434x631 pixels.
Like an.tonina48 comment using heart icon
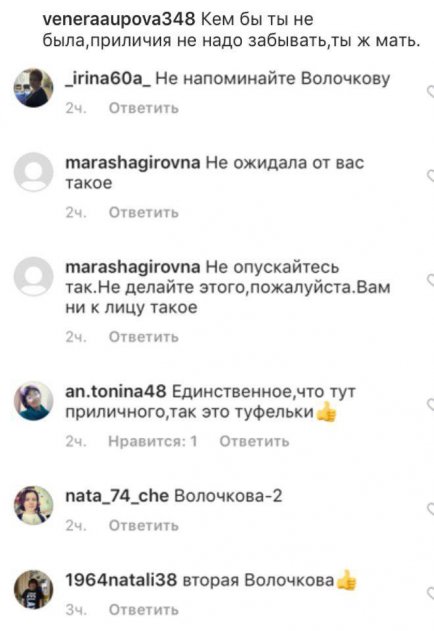(x=431, y=404)
